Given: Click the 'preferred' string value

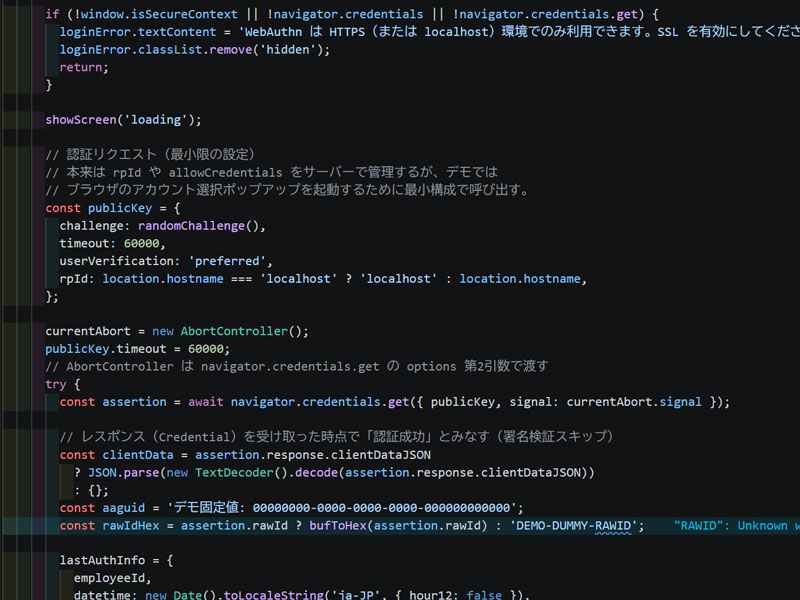Looking at the screenshot, I should tap(227, 261).
